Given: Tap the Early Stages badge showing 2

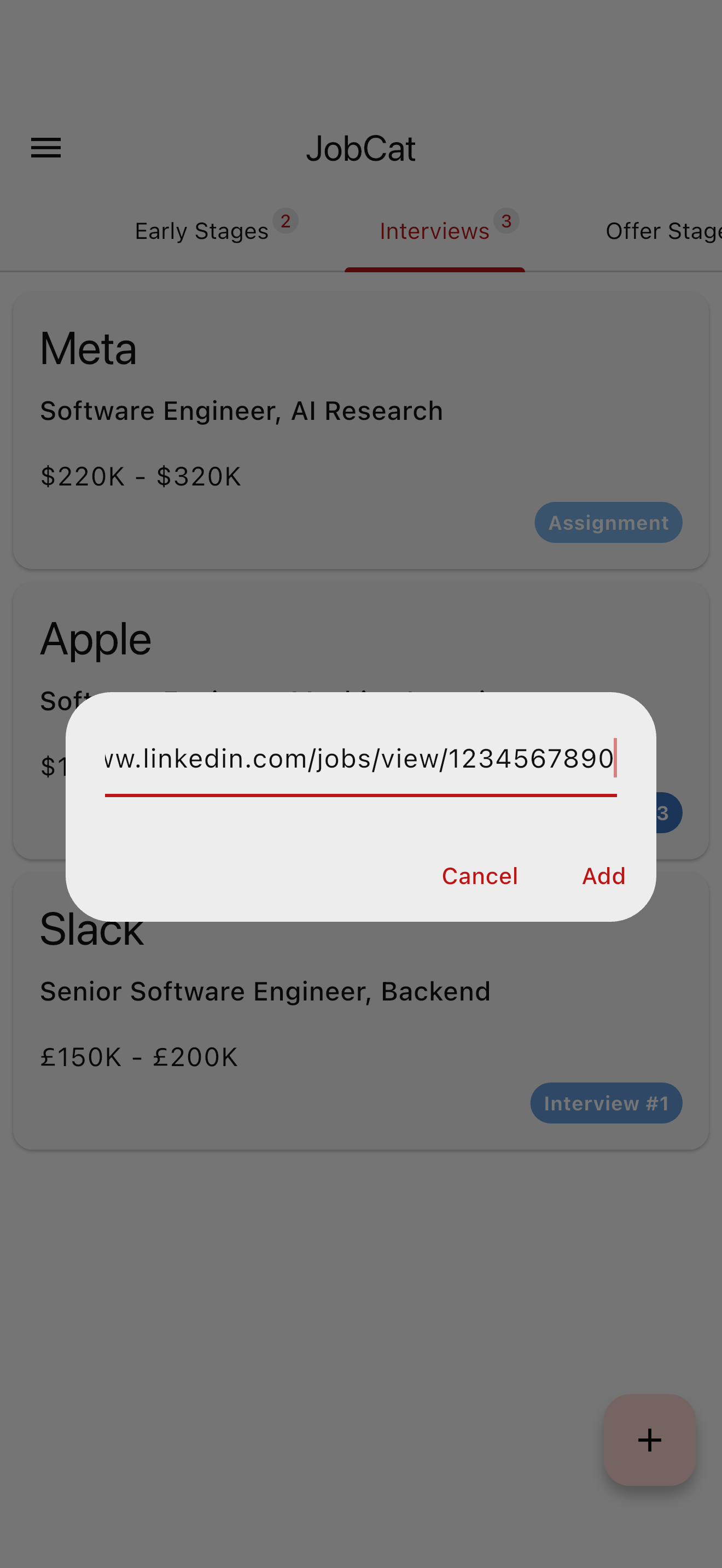Looking at the screenshot, I should click(286, 221).
